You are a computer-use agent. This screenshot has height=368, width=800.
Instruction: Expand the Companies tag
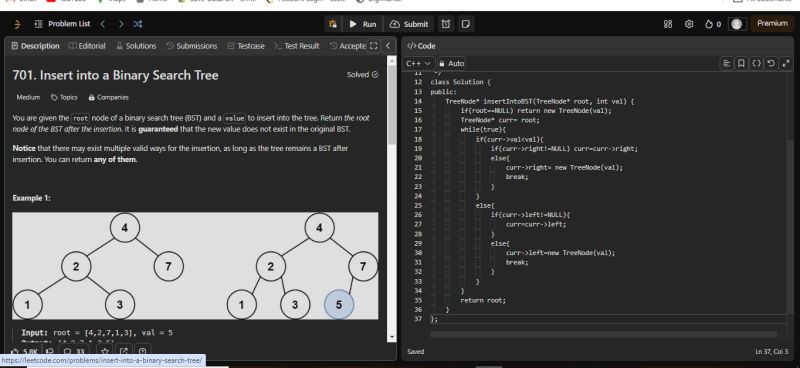[108, 97]
